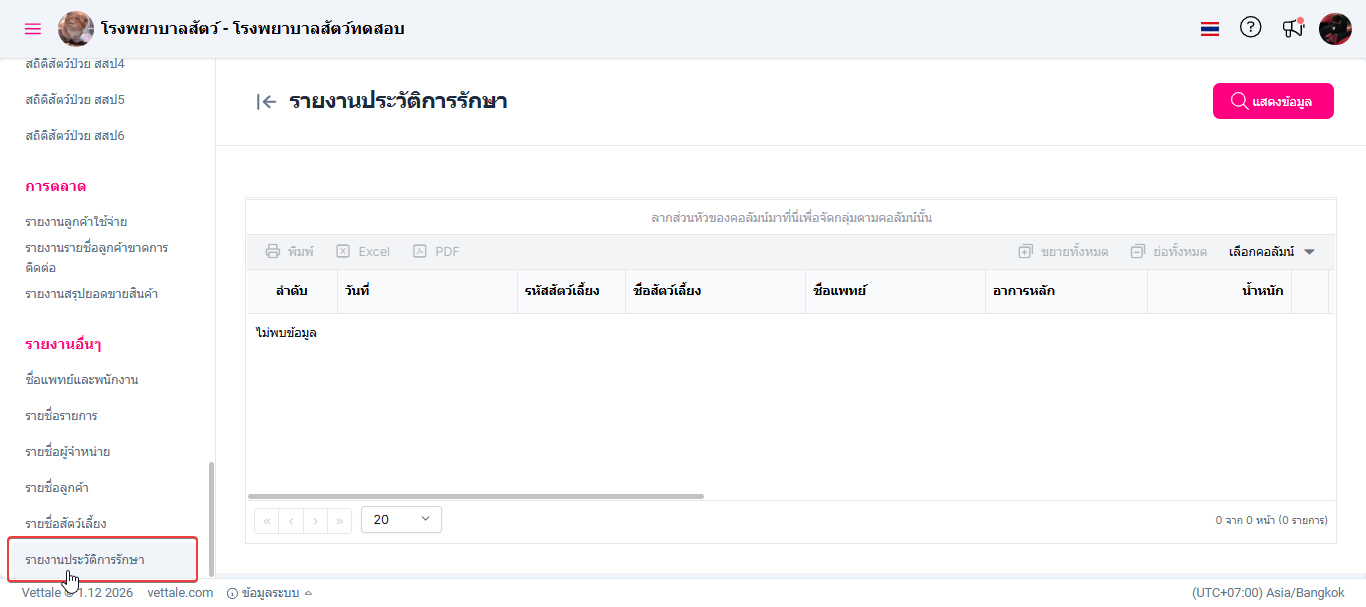This screenshot has height=607, width=1366.
Task: Sort by ชื่อสัตว์เลี้ยง column header
Action: (715, 291)
